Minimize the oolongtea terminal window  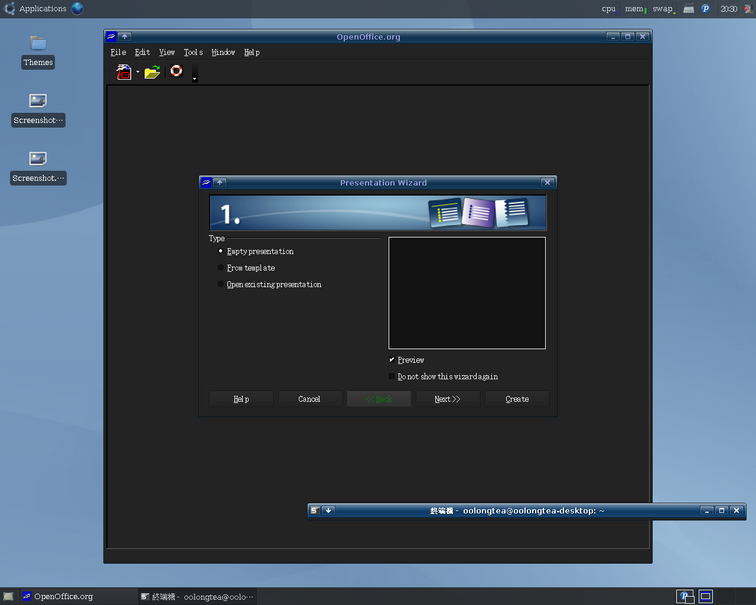click(707, 511)
